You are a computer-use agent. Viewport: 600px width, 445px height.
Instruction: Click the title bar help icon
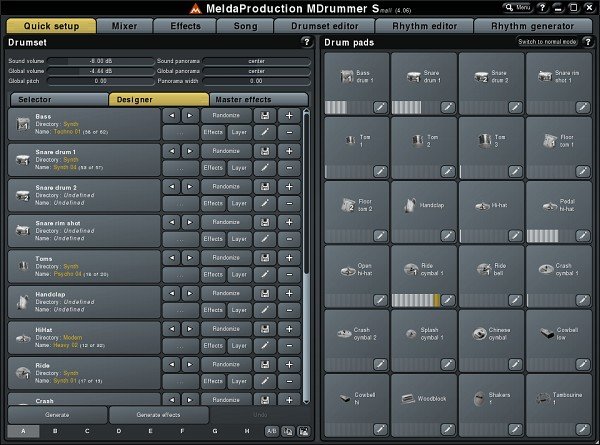[542, 8]
